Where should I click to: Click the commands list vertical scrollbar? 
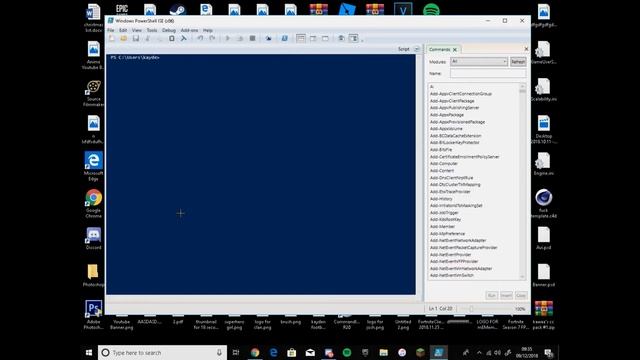tap(522, 181)
